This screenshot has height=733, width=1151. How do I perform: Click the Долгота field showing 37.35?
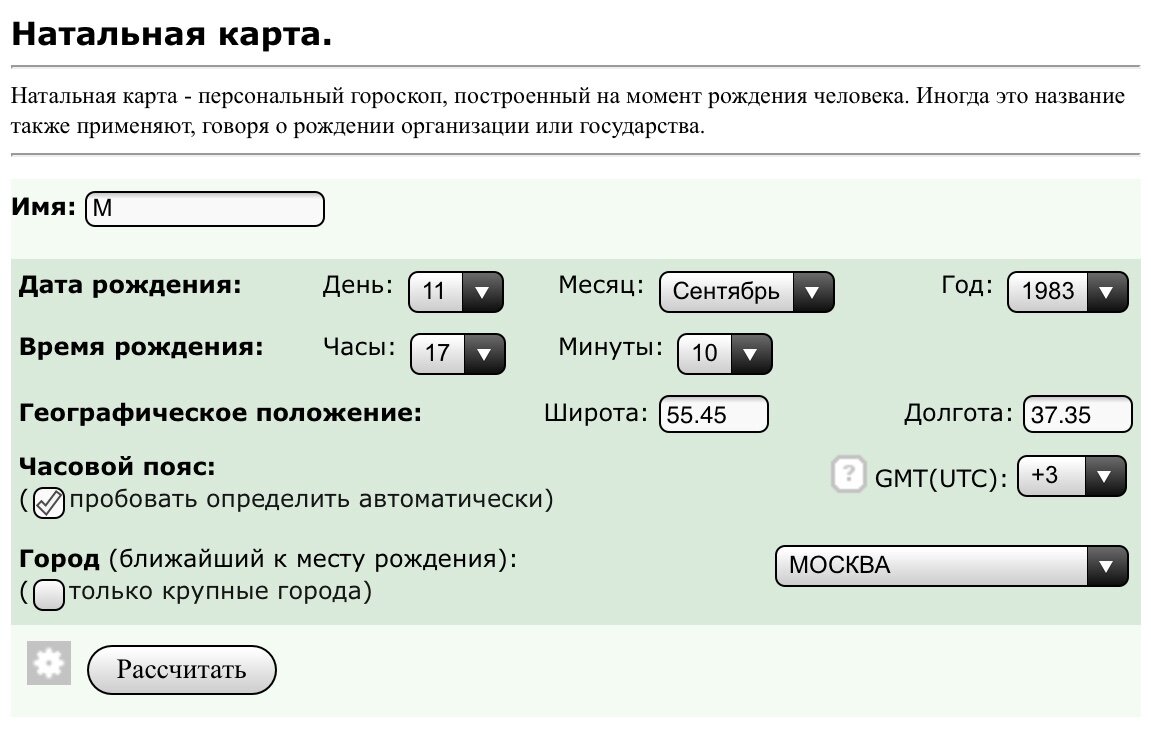1078,413
